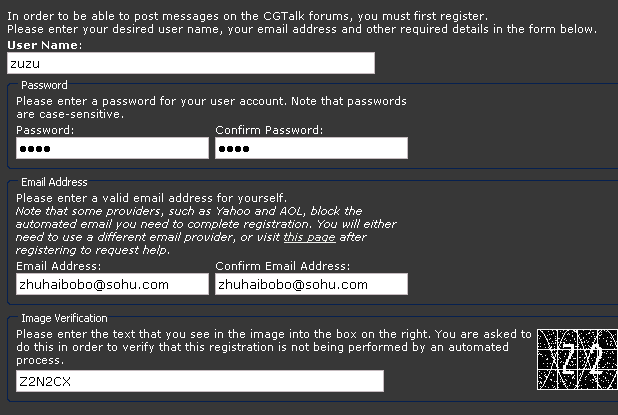618x415 pixels.
Task: Click the "Password:" label above the first password box
Action: point(45,130)
